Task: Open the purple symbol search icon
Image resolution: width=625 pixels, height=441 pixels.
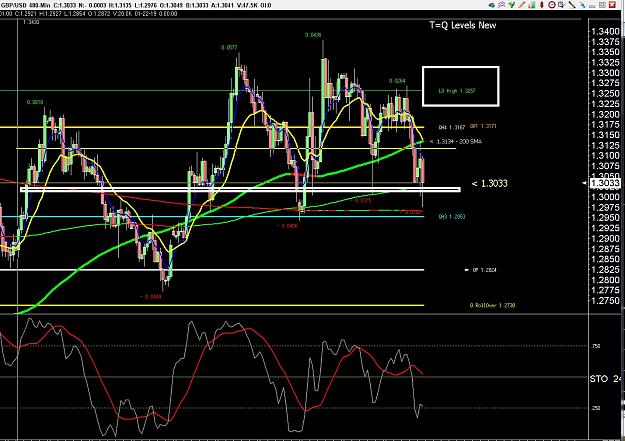Action: tap(501, 5)
